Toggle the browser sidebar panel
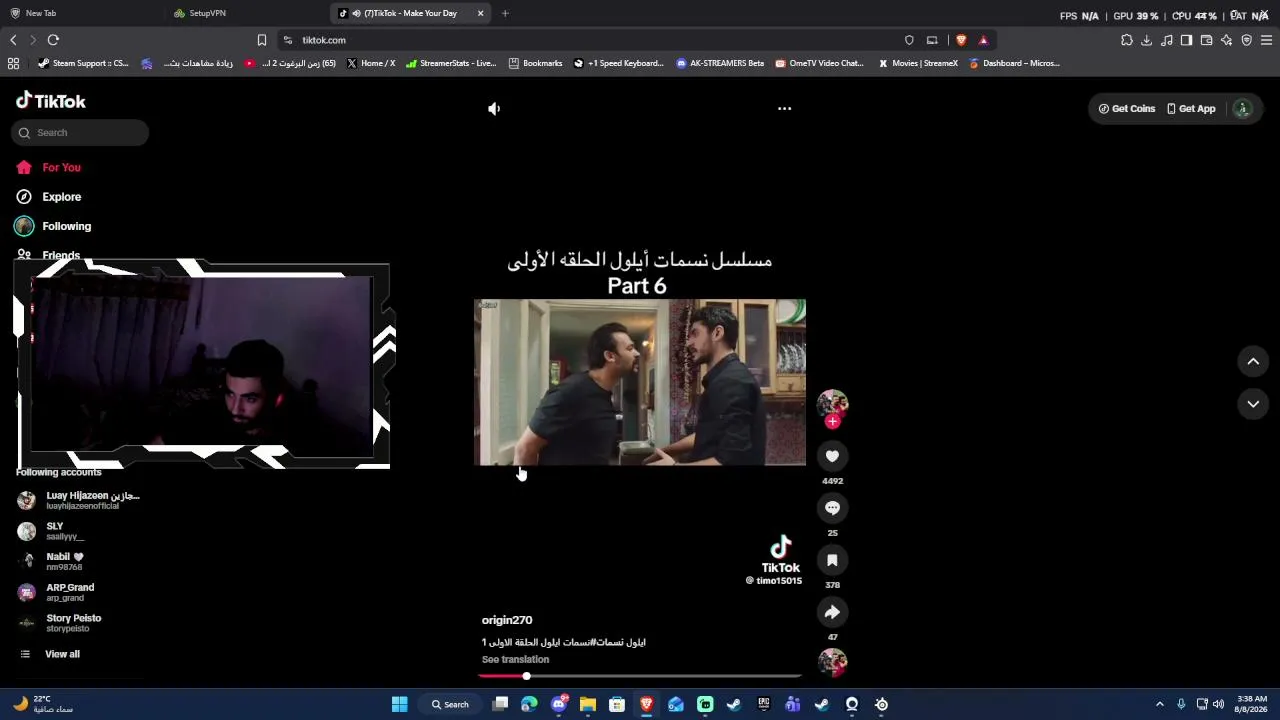The image size is (1280, 720). (x=1186, y=40)
